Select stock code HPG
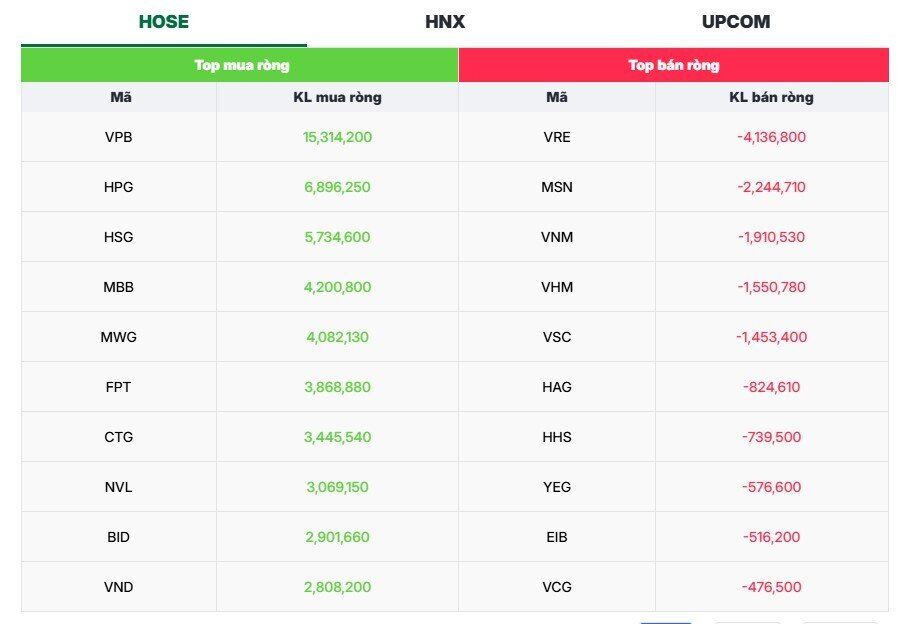 (119, 187)
